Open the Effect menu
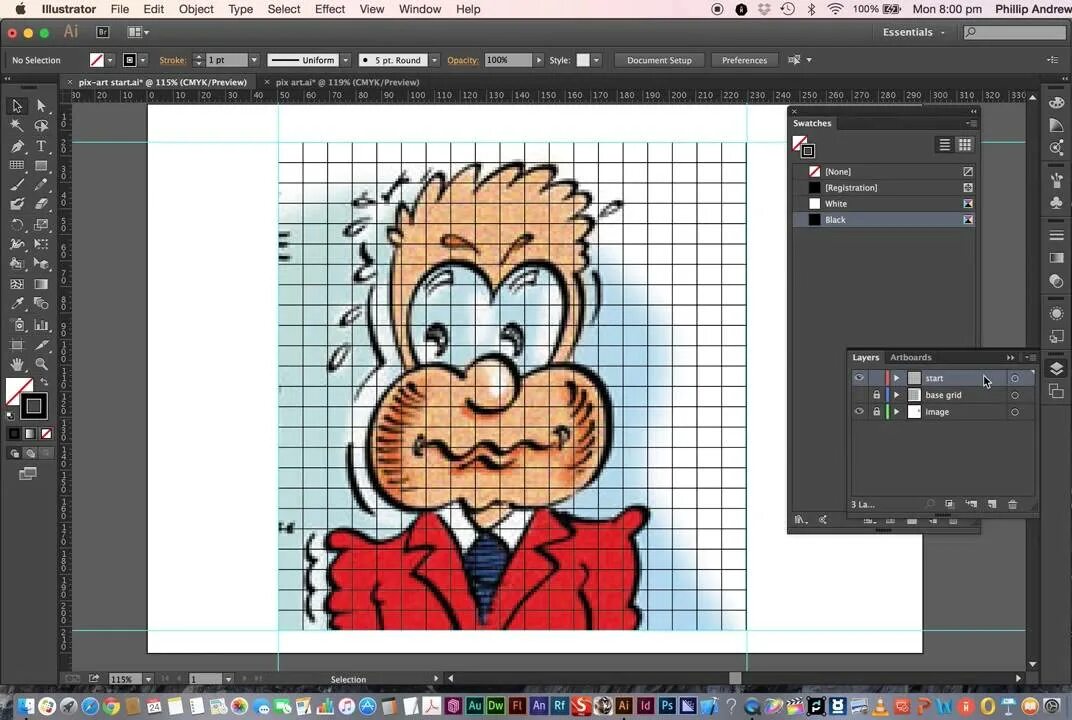 click(x=330, y=9)
